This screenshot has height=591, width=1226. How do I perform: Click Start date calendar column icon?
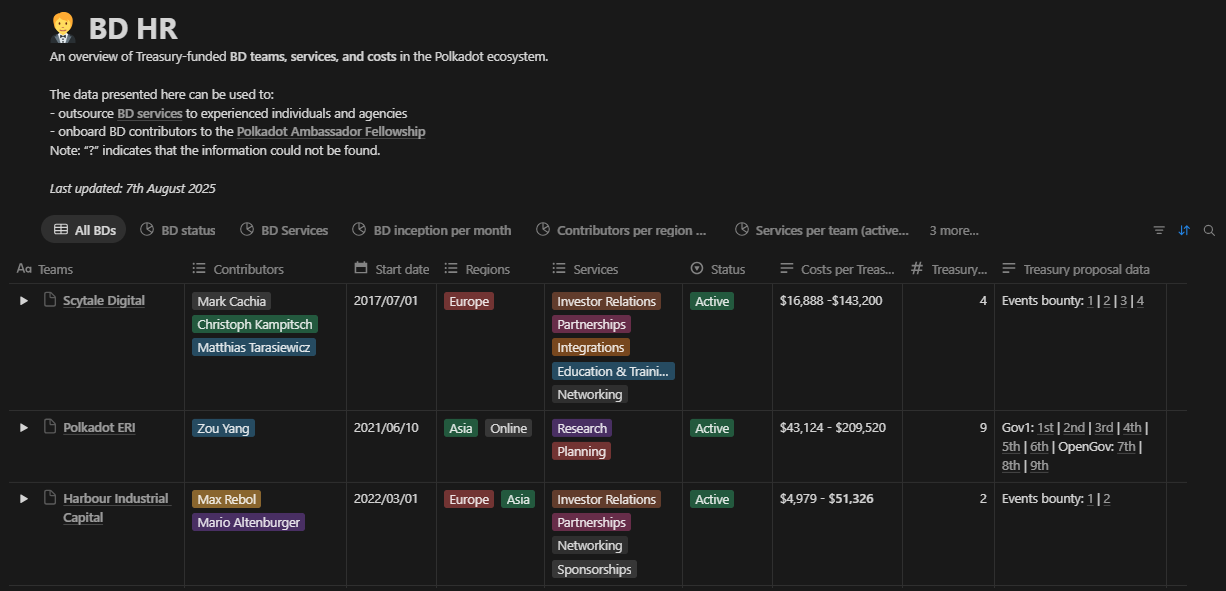361,269
